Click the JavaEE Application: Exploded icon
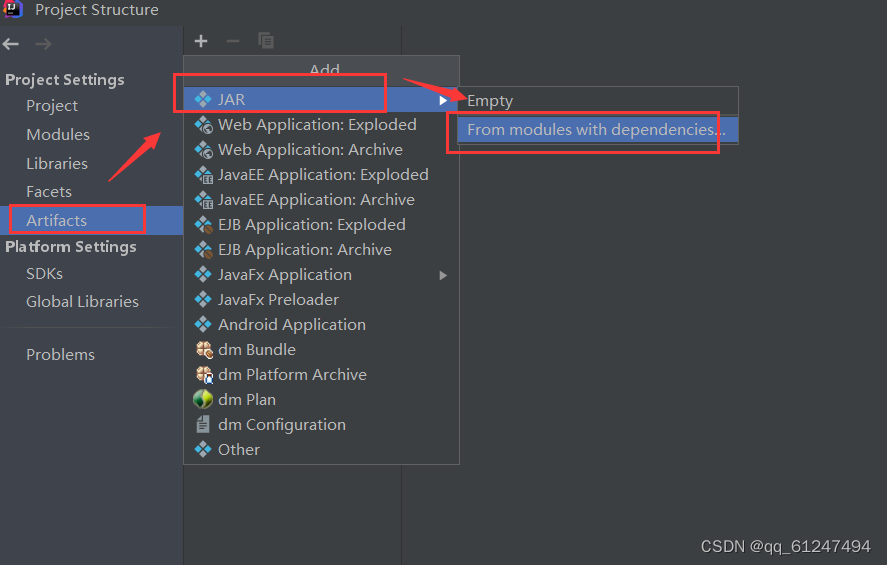This screenshot has height=565, width=887. point(203,175)
